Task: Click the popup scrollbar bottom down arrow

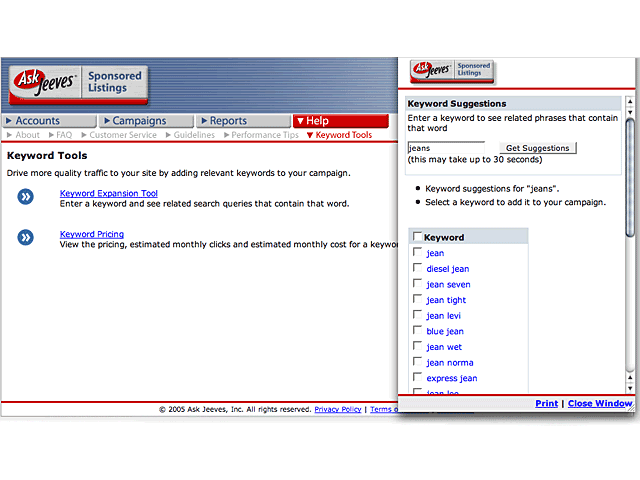Action: coord(630,389)
